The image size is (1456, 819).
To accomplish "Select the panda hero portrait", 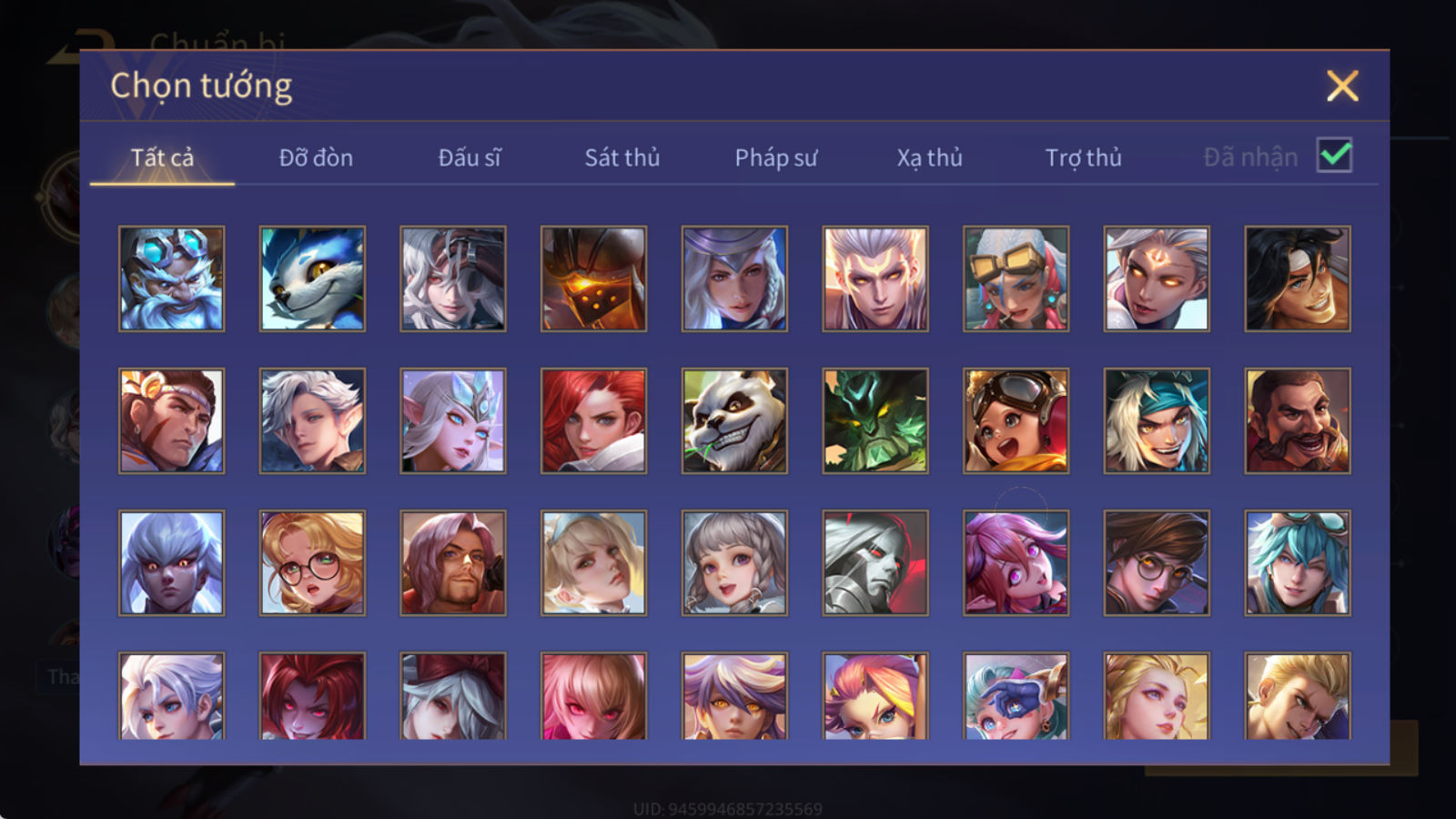I will [x=734, y=420].
